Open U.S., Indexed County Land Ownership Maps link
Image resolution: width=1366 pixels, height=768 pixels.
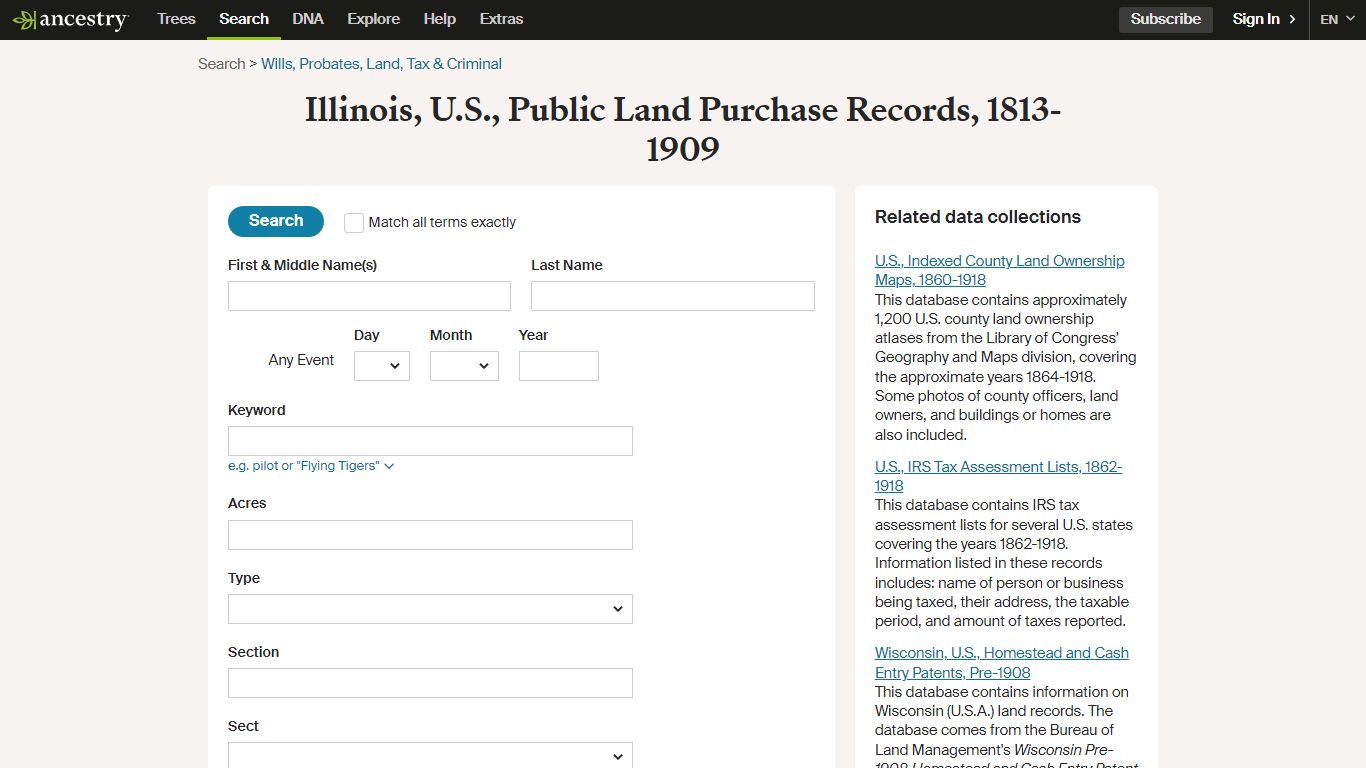click(999, 270)
